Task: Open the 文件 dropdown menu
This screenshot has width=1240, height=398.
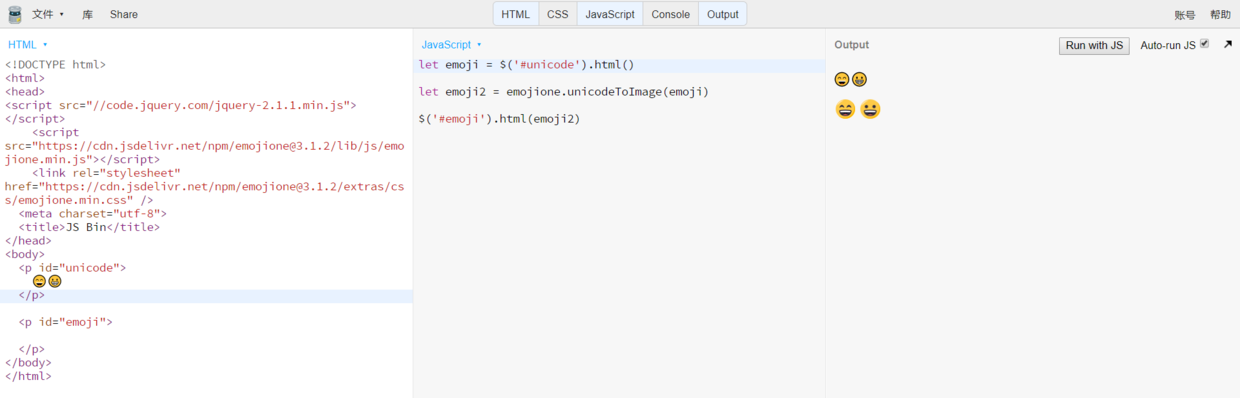Action: pyautogui.click(x=48, y=14)
